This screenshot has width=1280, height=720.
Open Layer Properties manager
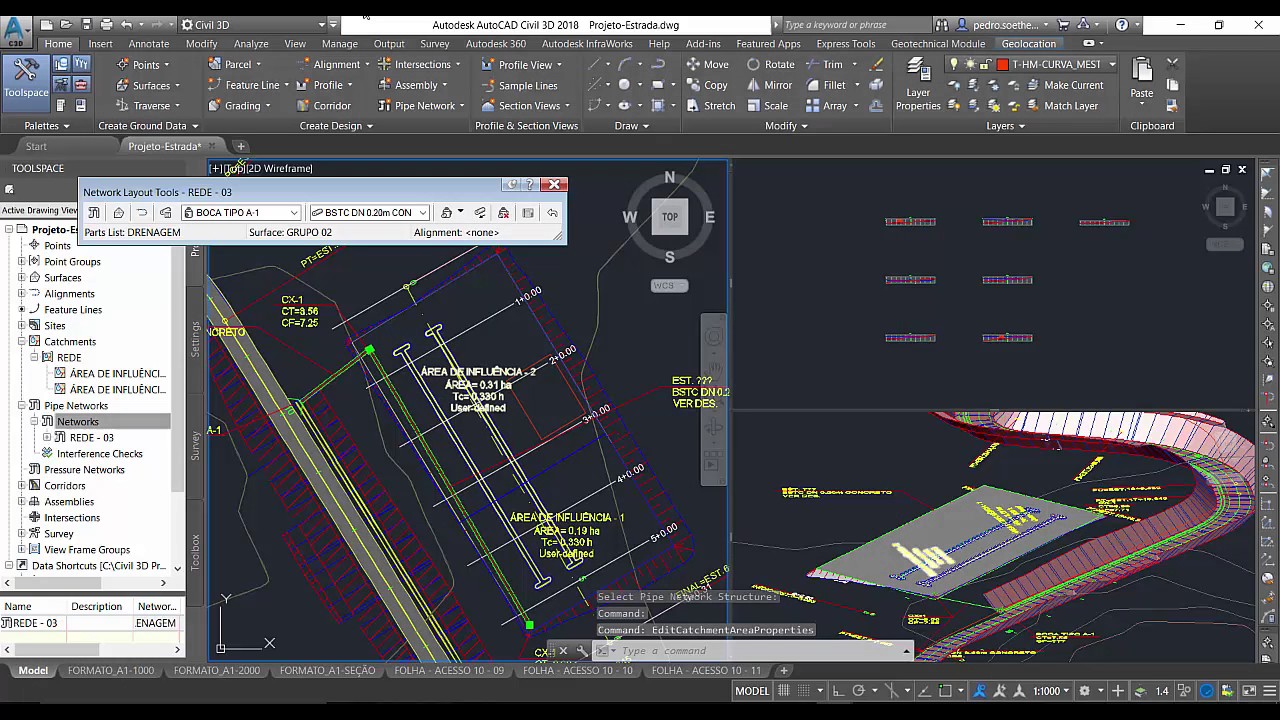(x=918, y=84)
